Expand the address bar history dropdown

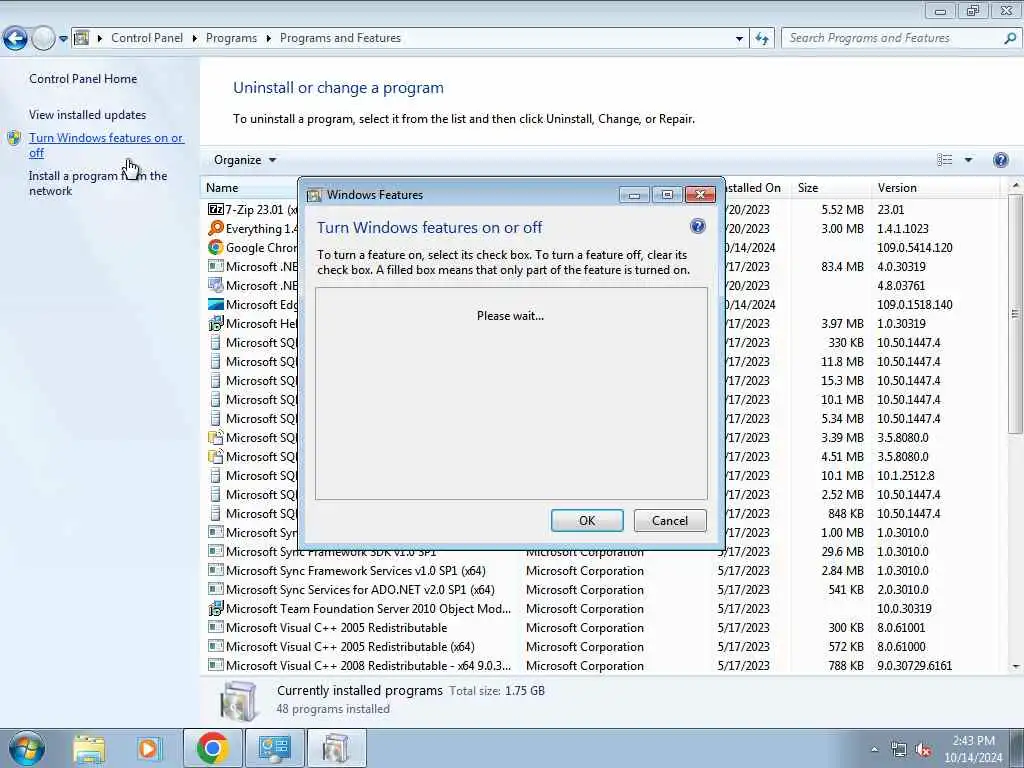pyautogui.click(x=739, y=39)
